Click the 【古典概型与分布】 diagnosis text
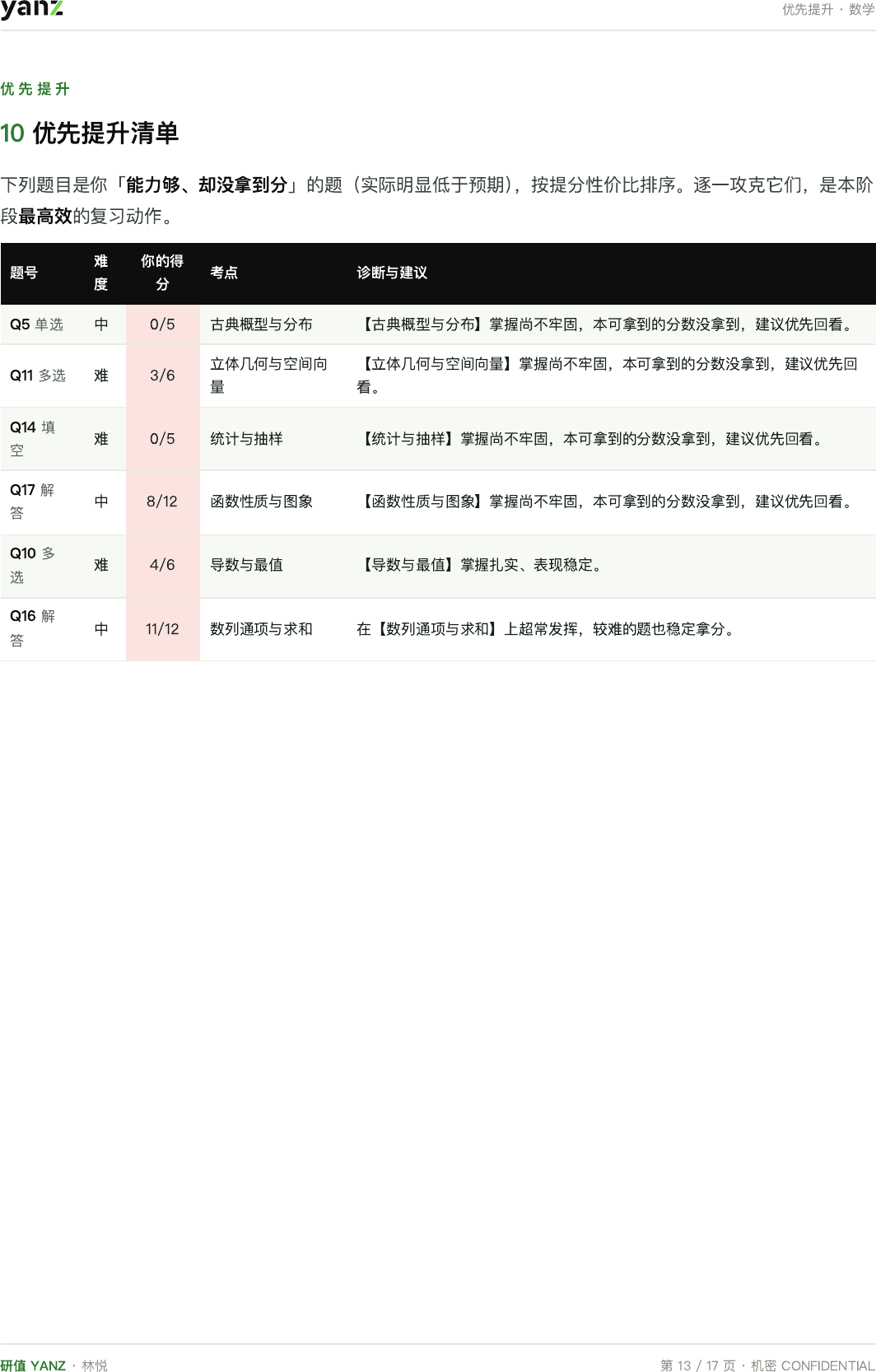876x1372 pixels. (608, 324)
